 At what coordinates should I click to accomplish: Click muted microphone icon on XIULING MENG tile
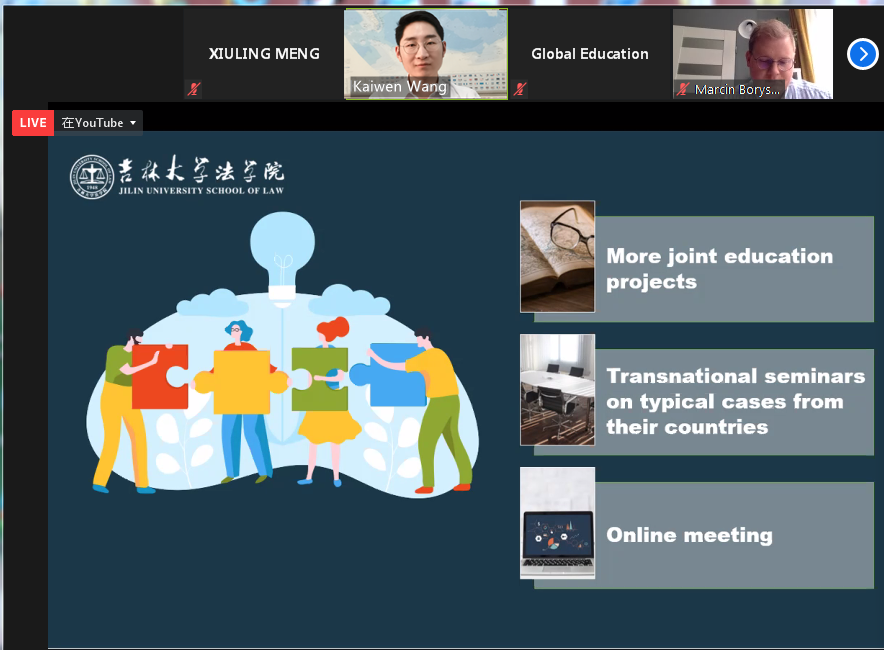(x=194, y=89)
